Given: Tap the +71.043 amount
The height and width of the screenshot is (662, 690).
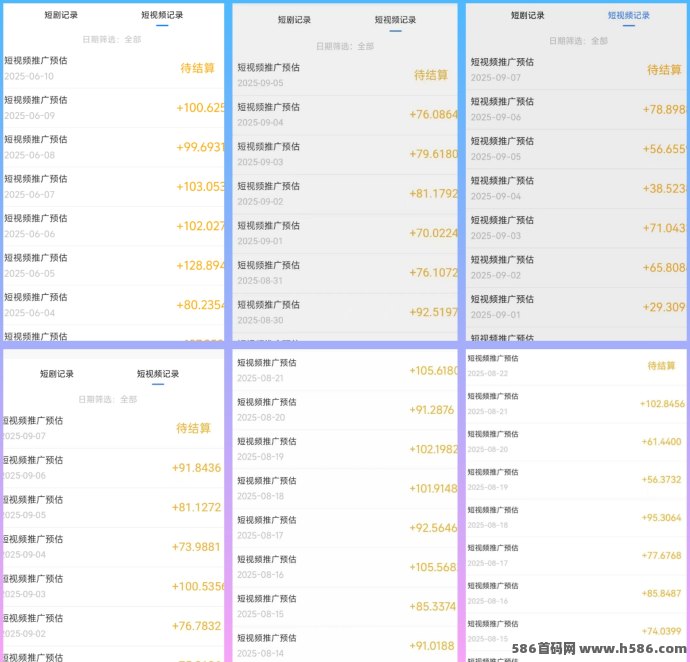Looking at the screenshot, I should 664,228.
